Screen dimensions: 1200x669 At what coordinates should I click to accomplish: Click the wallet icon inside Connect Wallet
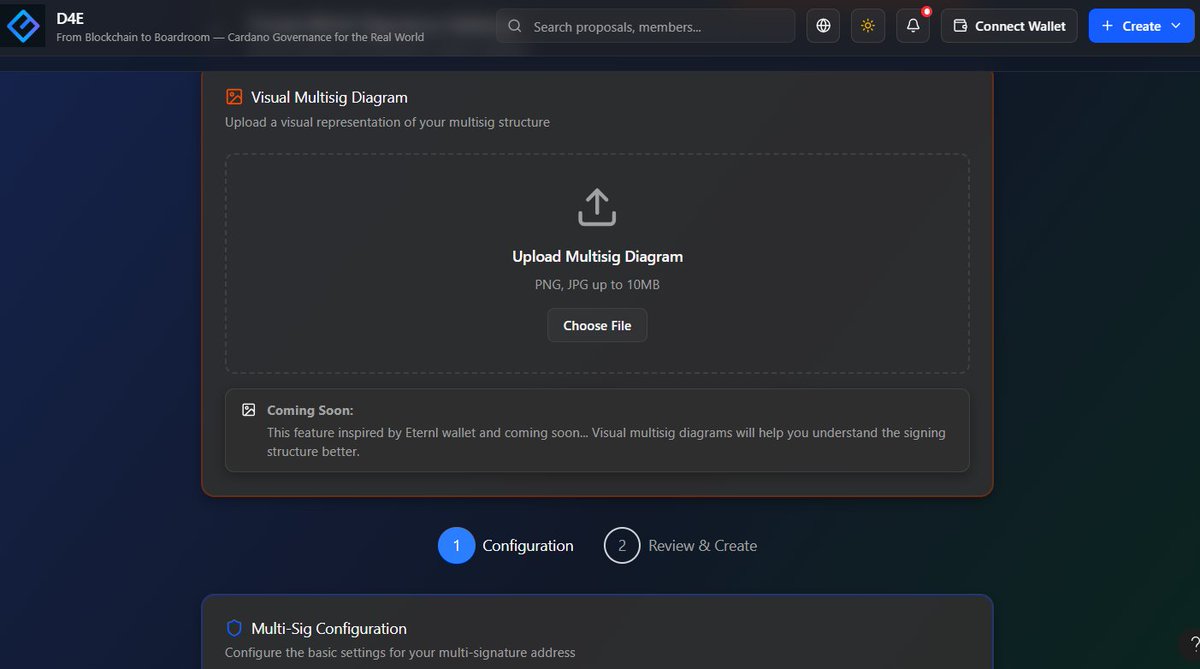pyautogui.click(x=961, y=25)
